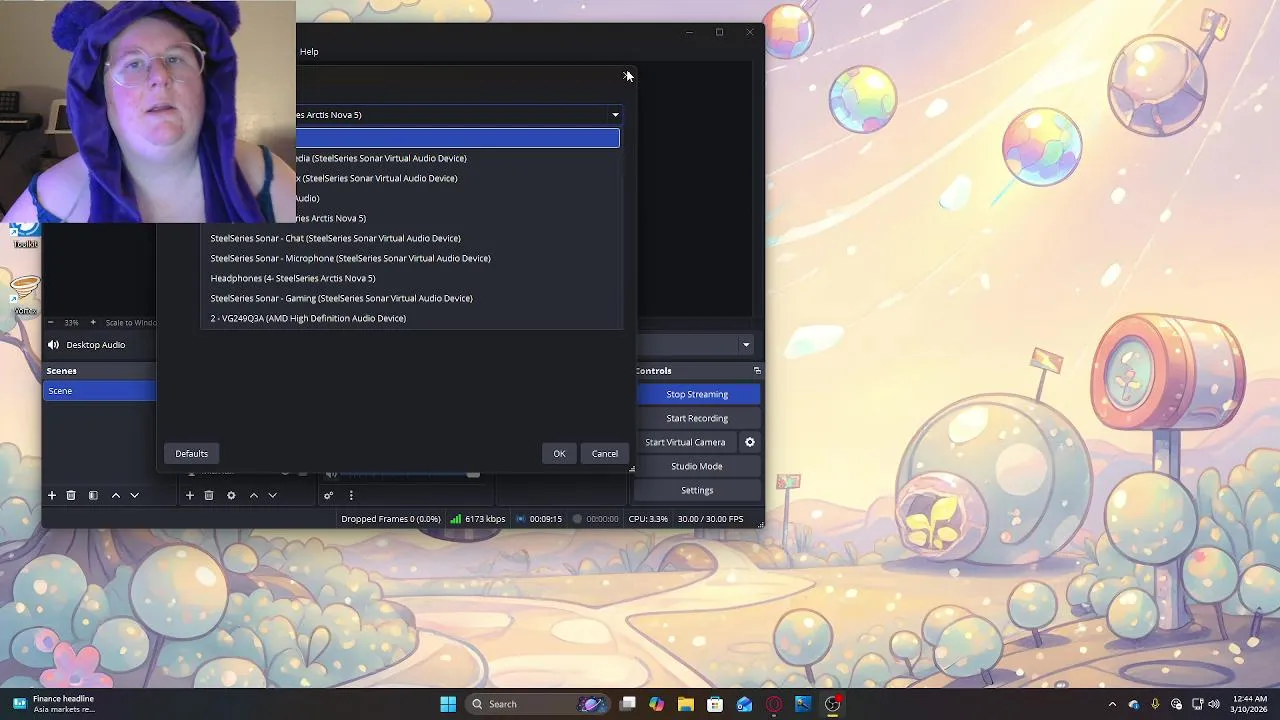Screen dimensions: 1280x720
Task: Click microphone tray icon
Action: click(1155, 704)
